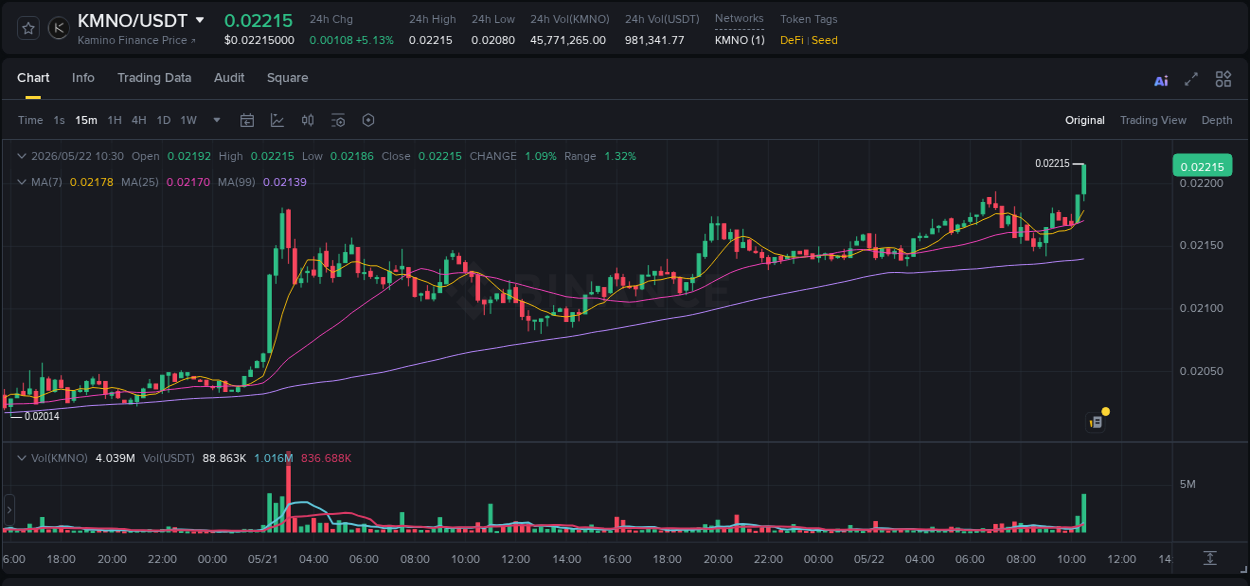Viewport: 1250px width, 586px height.
Task: Select the 1s interval
Action: click(59, 120)
